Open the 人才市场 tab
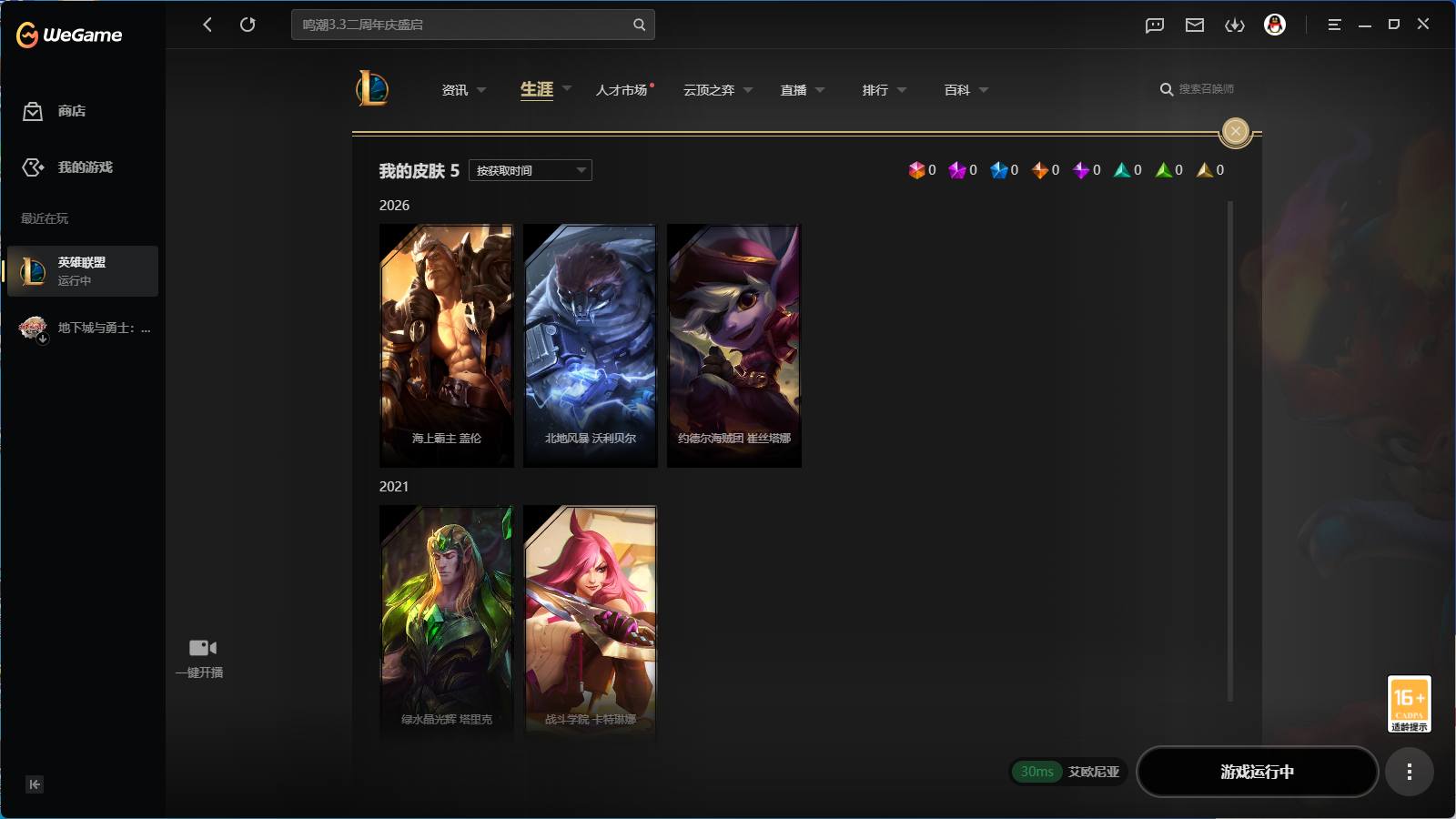Viewport: 1456px width, 819px height. point(622,90)
